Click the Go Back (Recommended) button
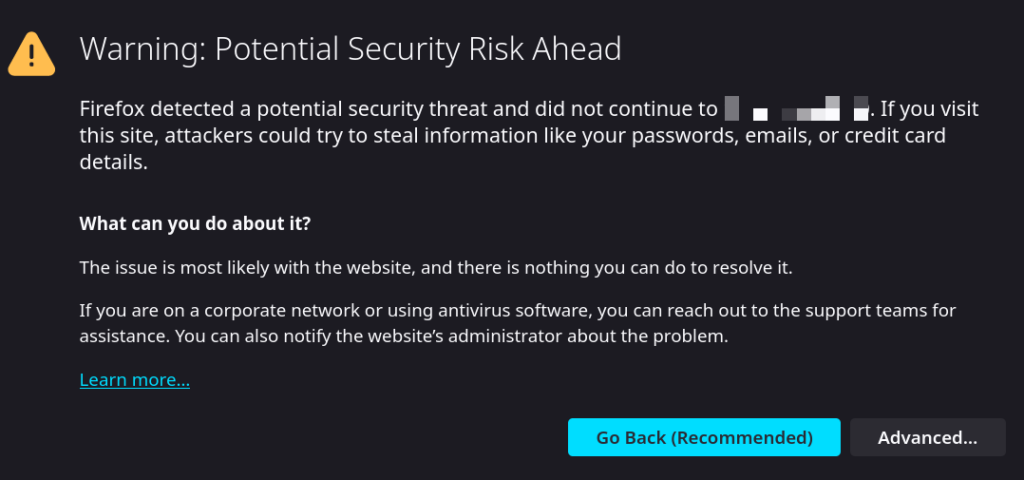This screenshot has width=1024, height=480. 704,437
